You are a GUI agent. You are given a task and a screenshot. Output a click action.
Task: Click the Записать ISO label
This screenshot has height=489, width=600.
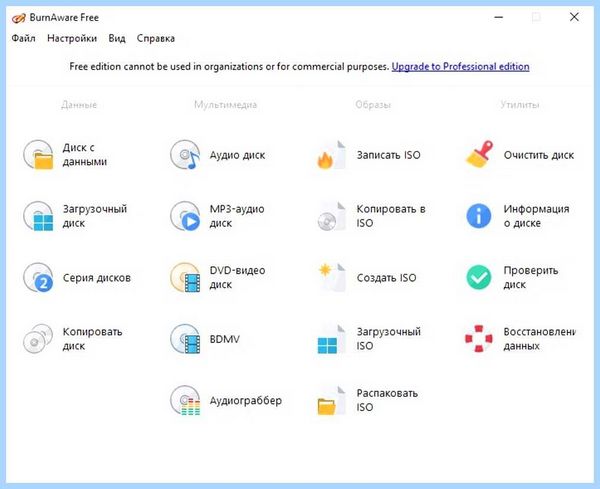click(x=388, y=155)
